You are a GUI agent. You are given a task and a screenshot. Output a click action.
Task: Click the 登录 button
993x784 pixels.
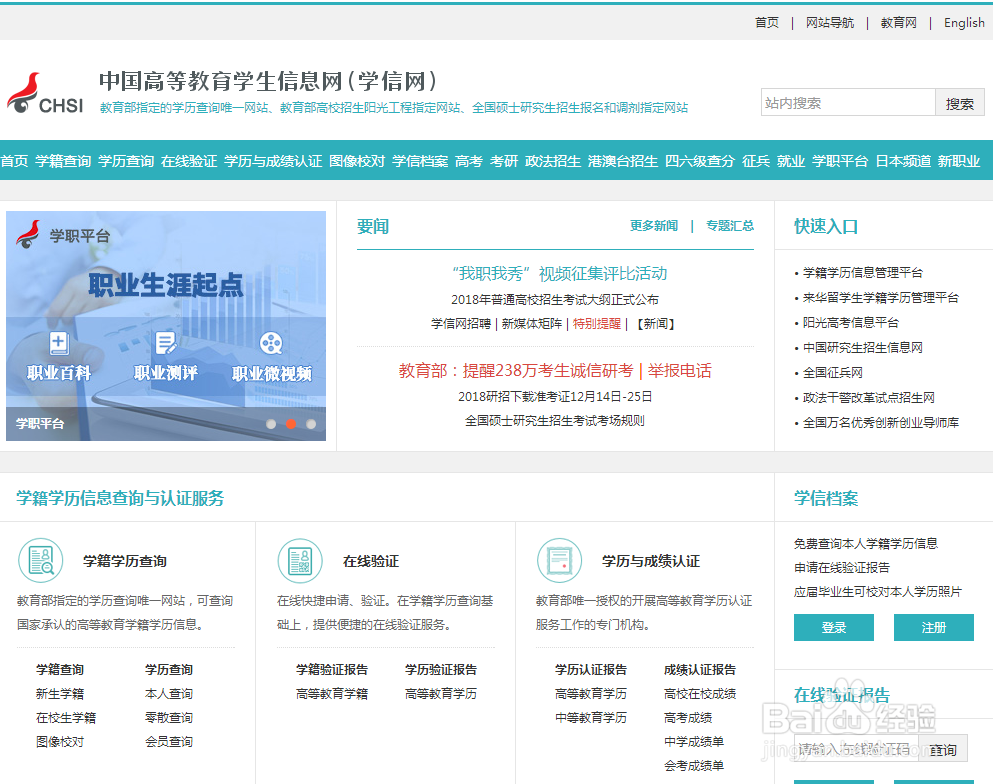coord(833,628)
